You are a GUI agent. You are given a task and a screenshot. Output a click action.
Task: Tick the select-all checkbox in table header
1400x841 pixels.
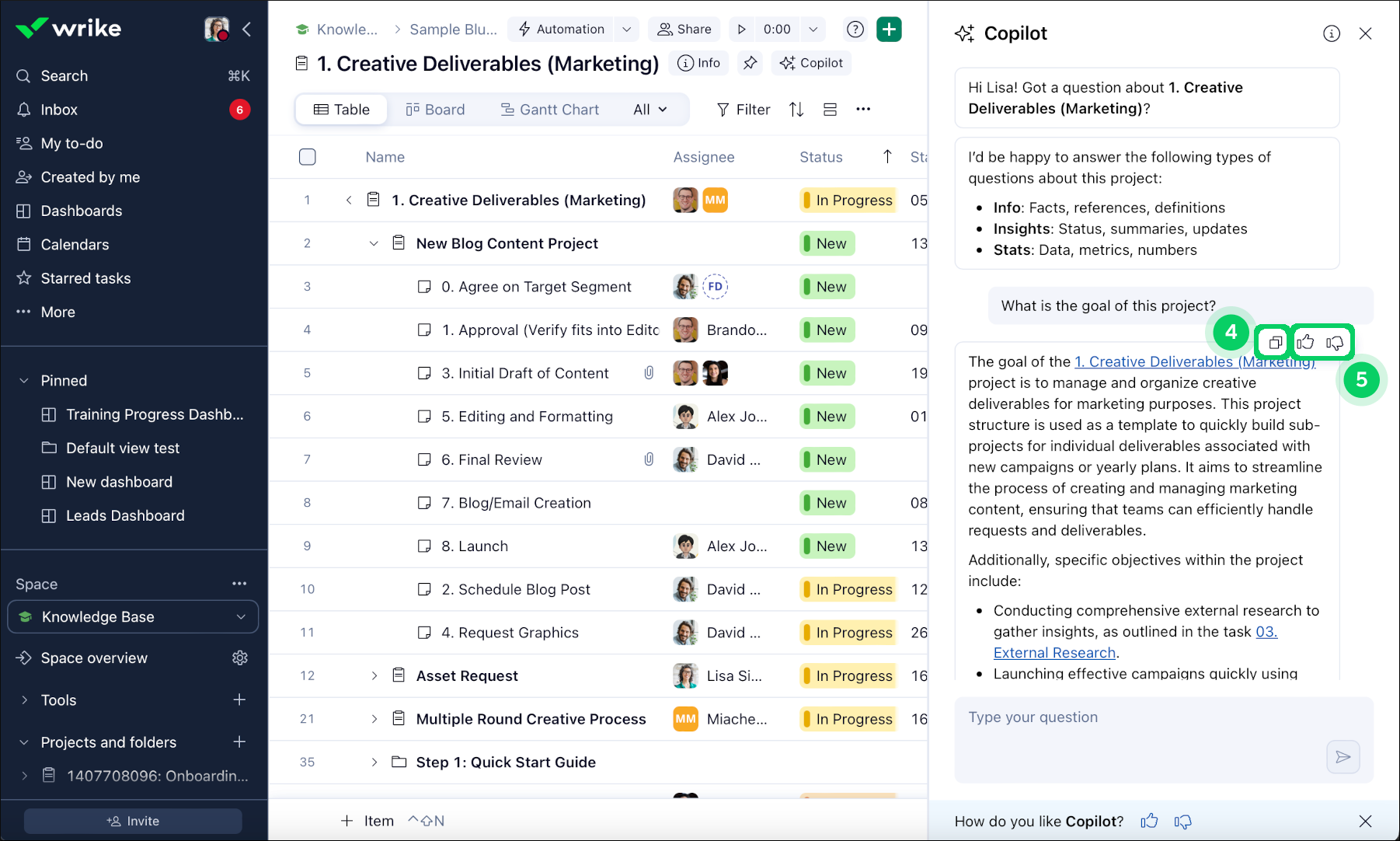click(x=308, y=157)
